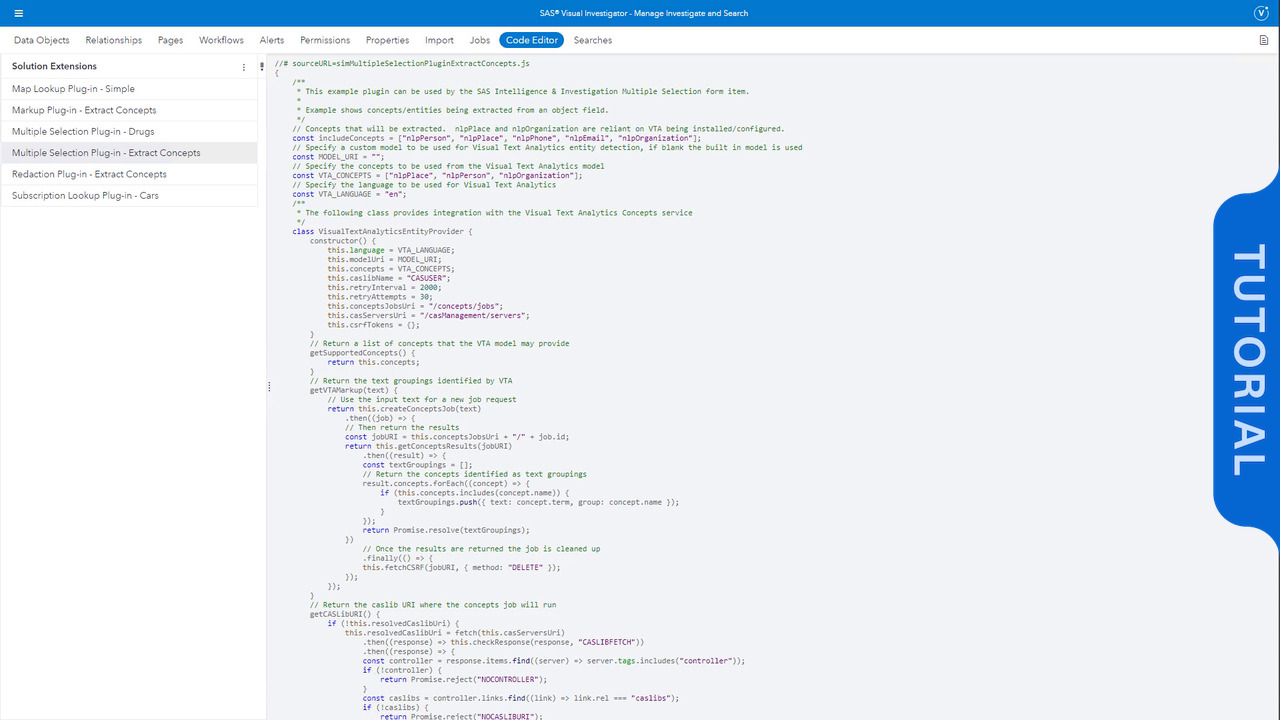Click the const VTA_LANGUAGE = "en" line

tap(349, 194)
